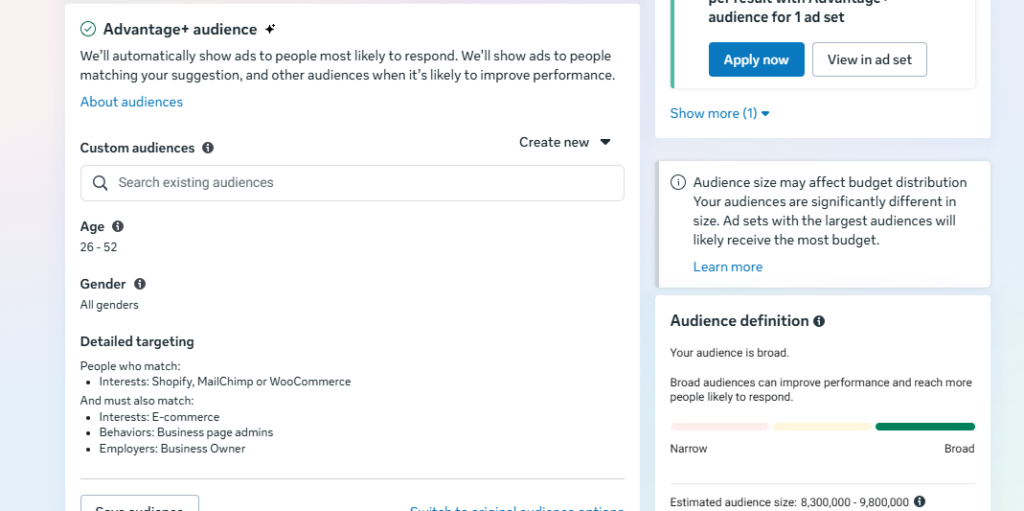Click the Save audience button
The image size is (1024, 511).
point(139,504)
